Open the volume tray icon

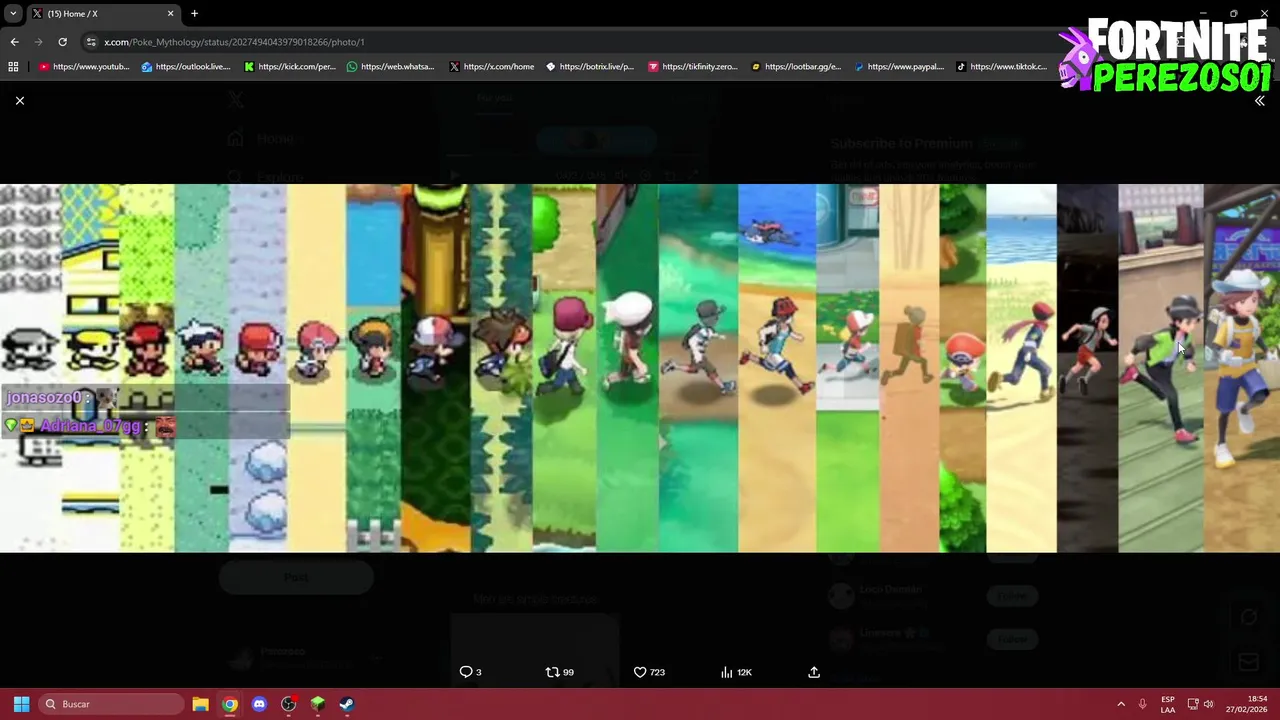coord(1208,704)
